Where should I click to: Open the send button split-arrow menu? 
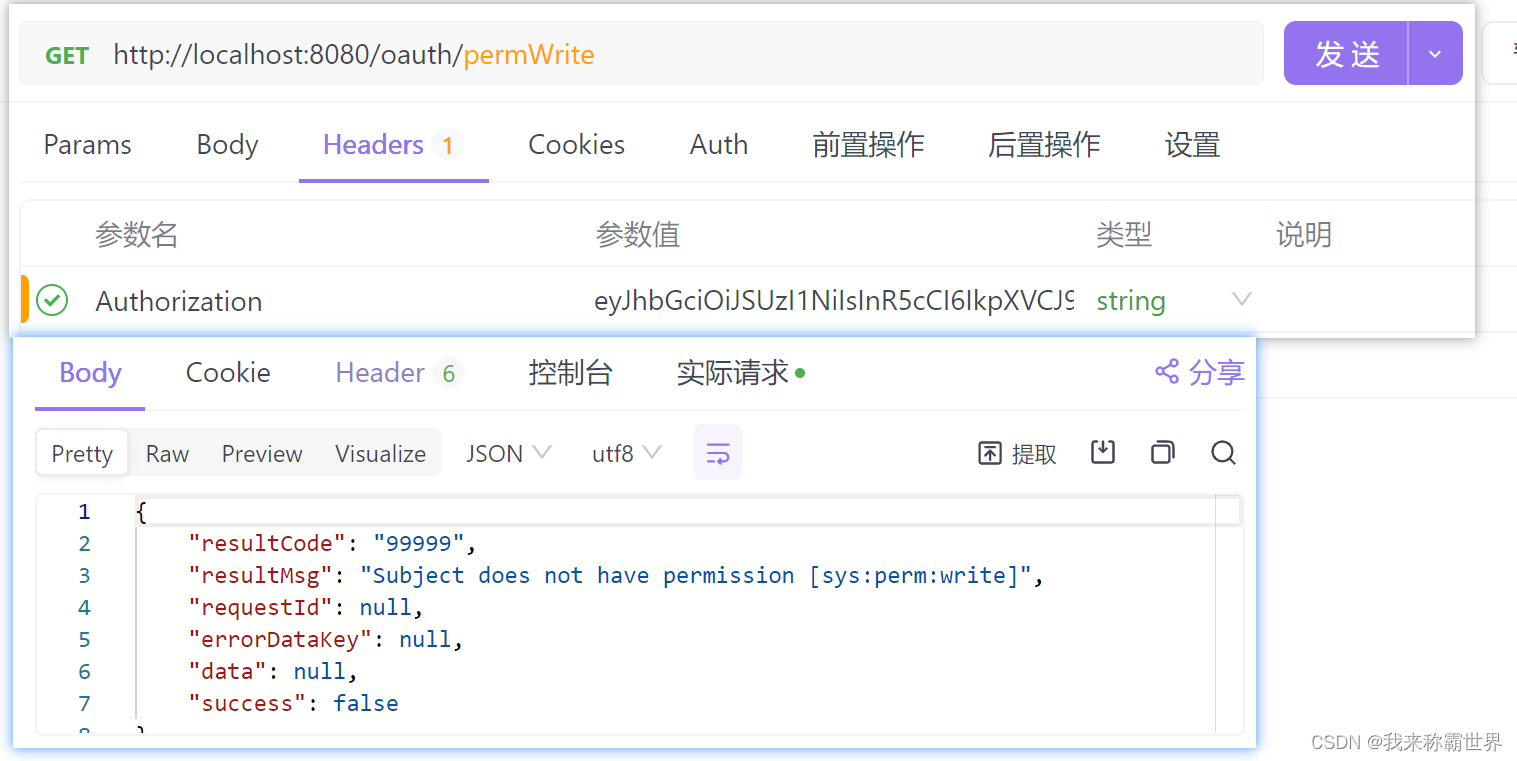(x=1435, y=53)
